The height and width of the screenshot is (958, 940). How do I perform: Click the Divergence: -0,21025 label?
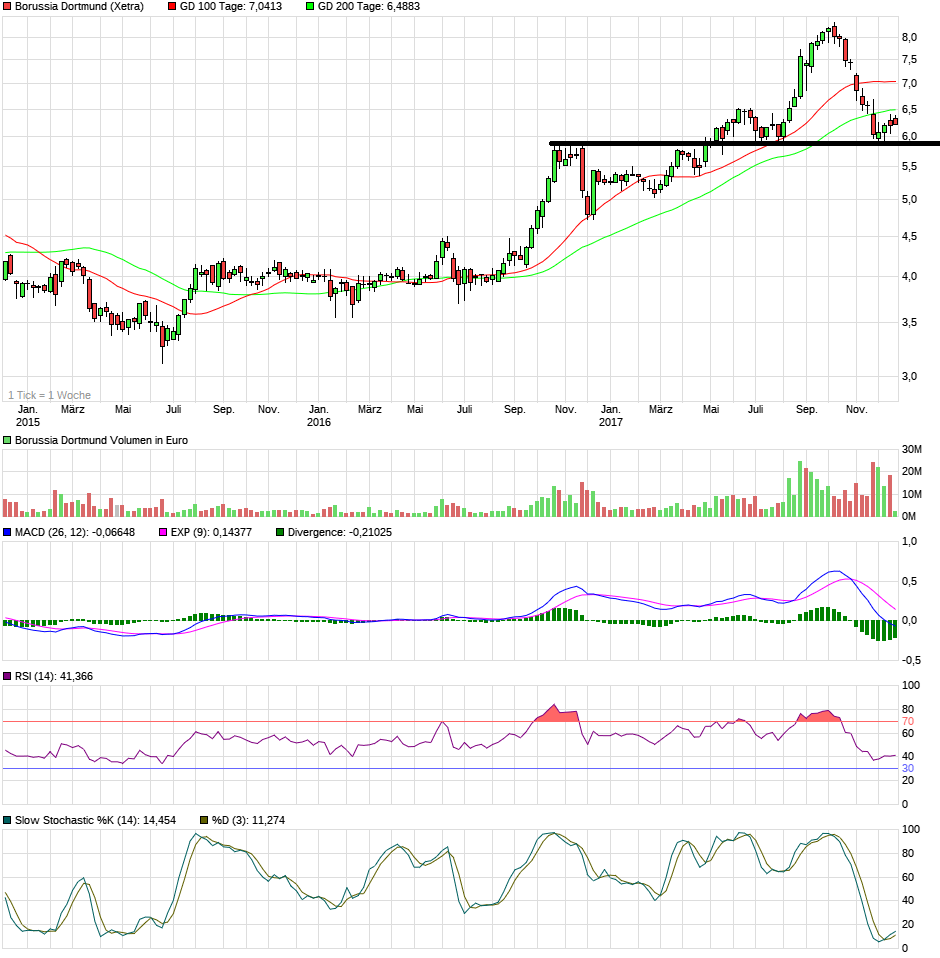coord(340,533)
